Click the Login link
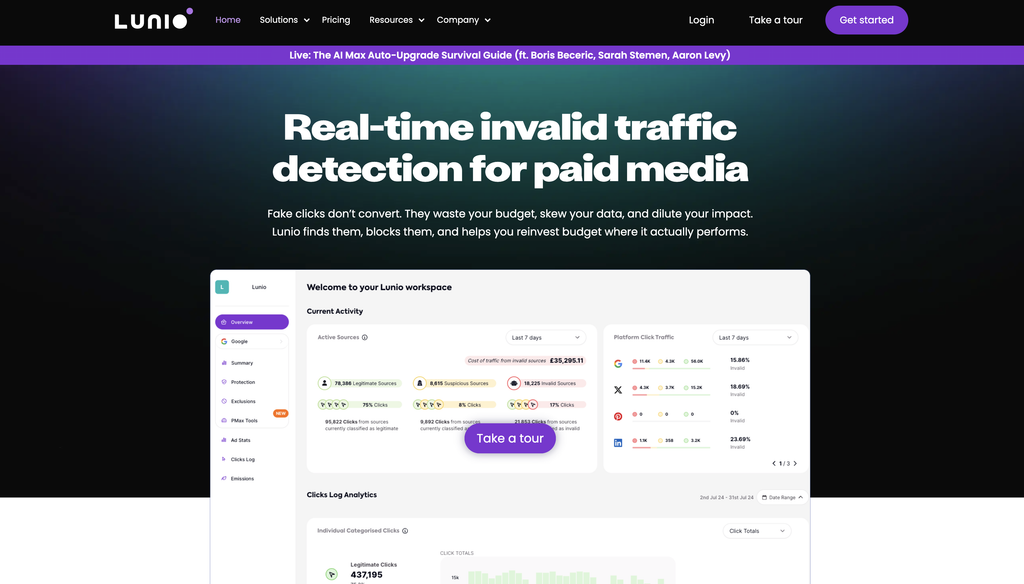This screenshot has height=584, width=1024. (701, 20)
